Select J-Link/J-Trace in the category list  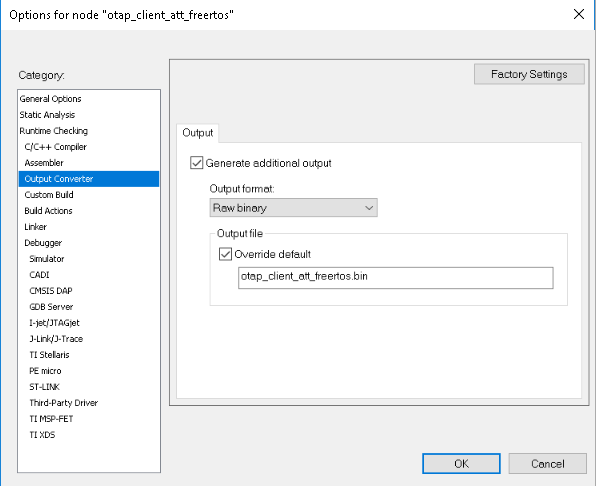56,339
